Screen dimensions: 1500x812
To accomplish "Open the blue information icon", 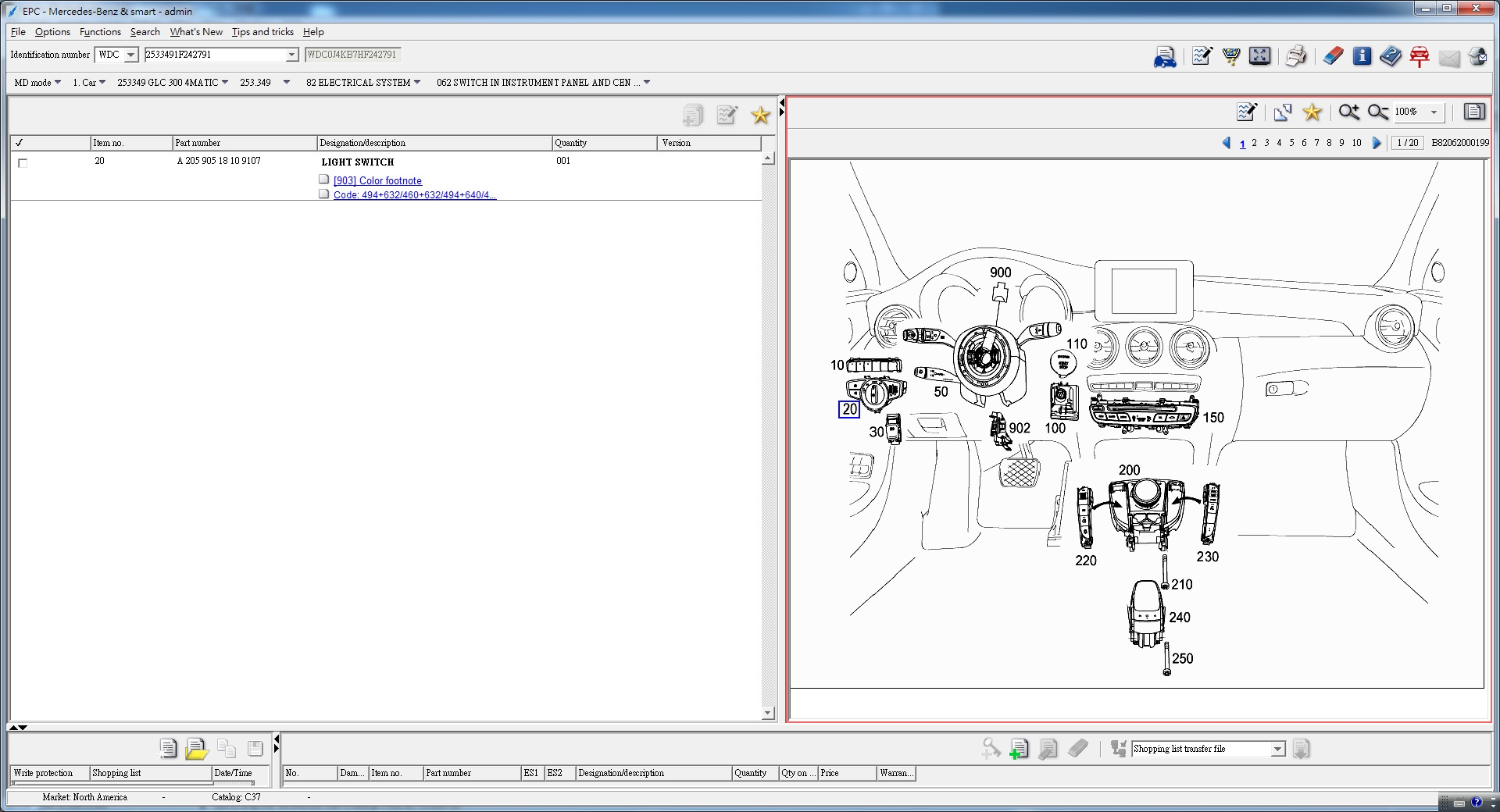I will 1362,56.
